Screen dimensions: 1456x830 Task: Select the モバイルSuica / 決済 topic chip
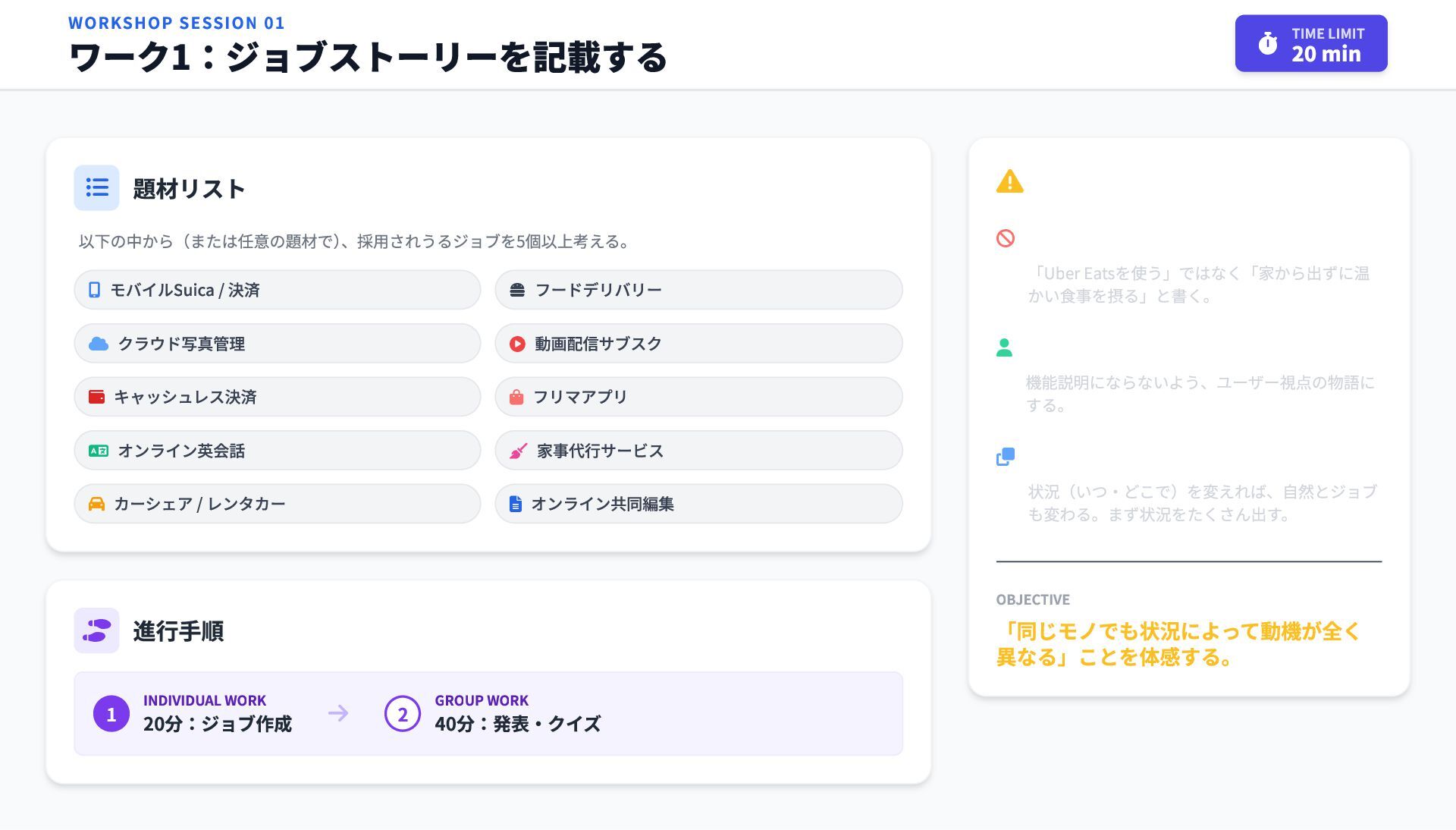[x=277, y=290]
